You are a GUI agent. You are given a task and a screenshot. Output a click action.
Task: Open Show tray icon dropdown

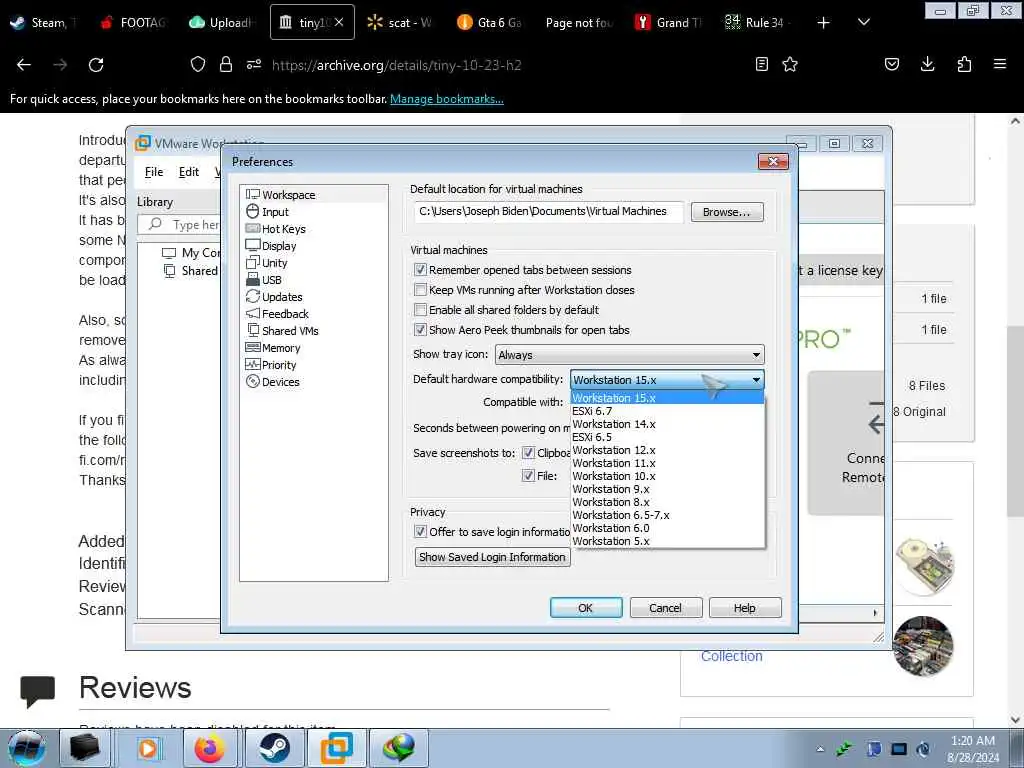(630, 355)
